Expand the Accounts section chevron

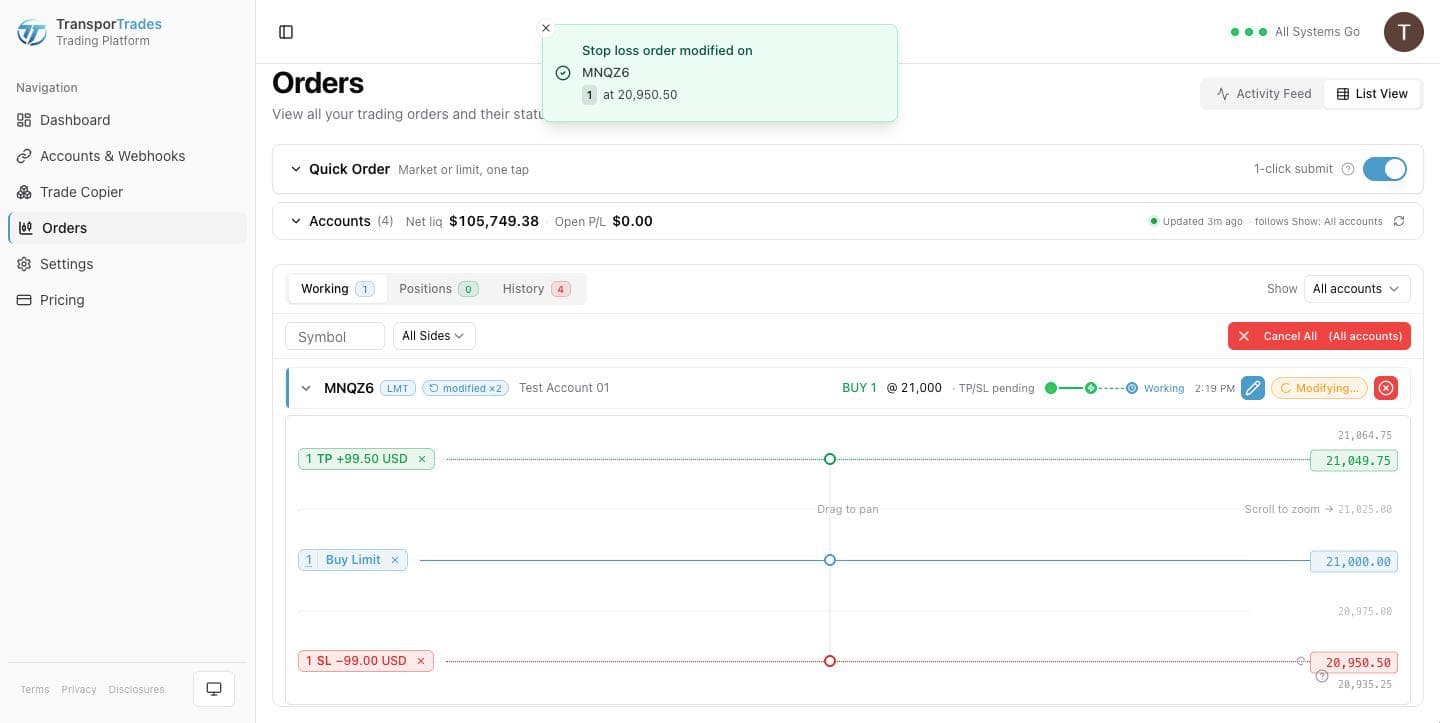tap(296, 221)
